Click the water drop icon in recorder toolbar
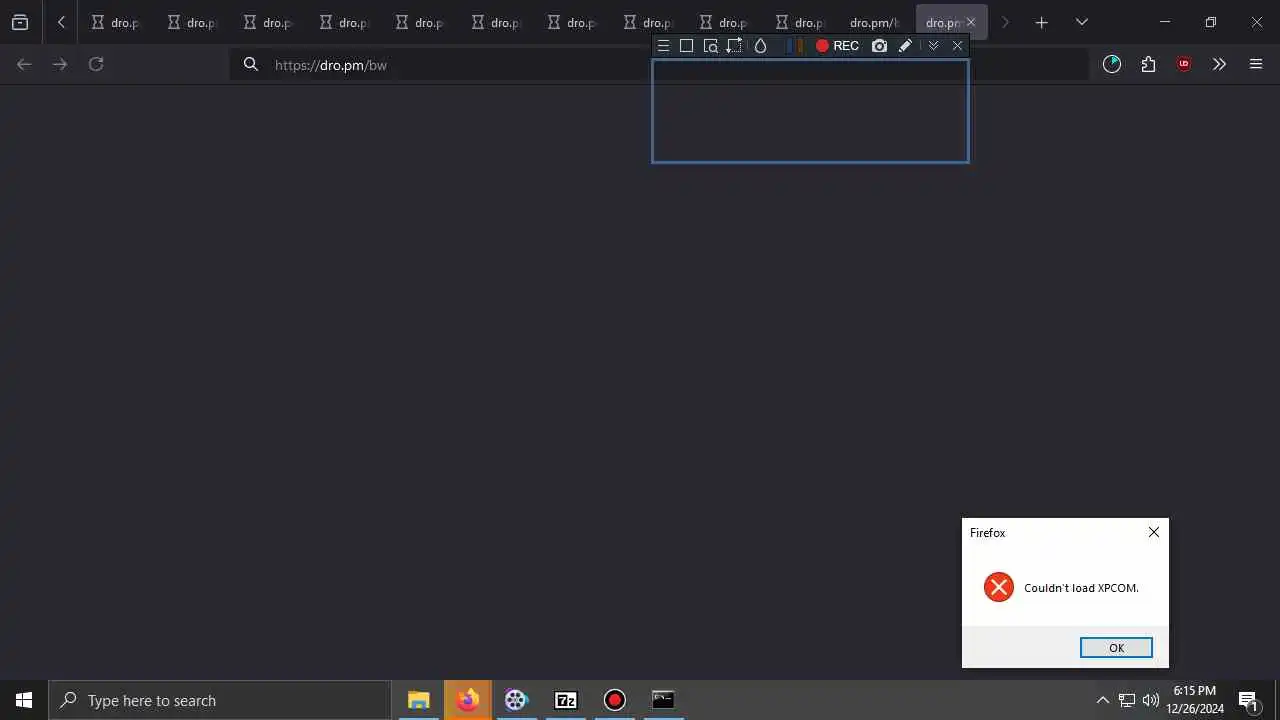Screen dimensions: 1280x720 [x=760, y=46]
